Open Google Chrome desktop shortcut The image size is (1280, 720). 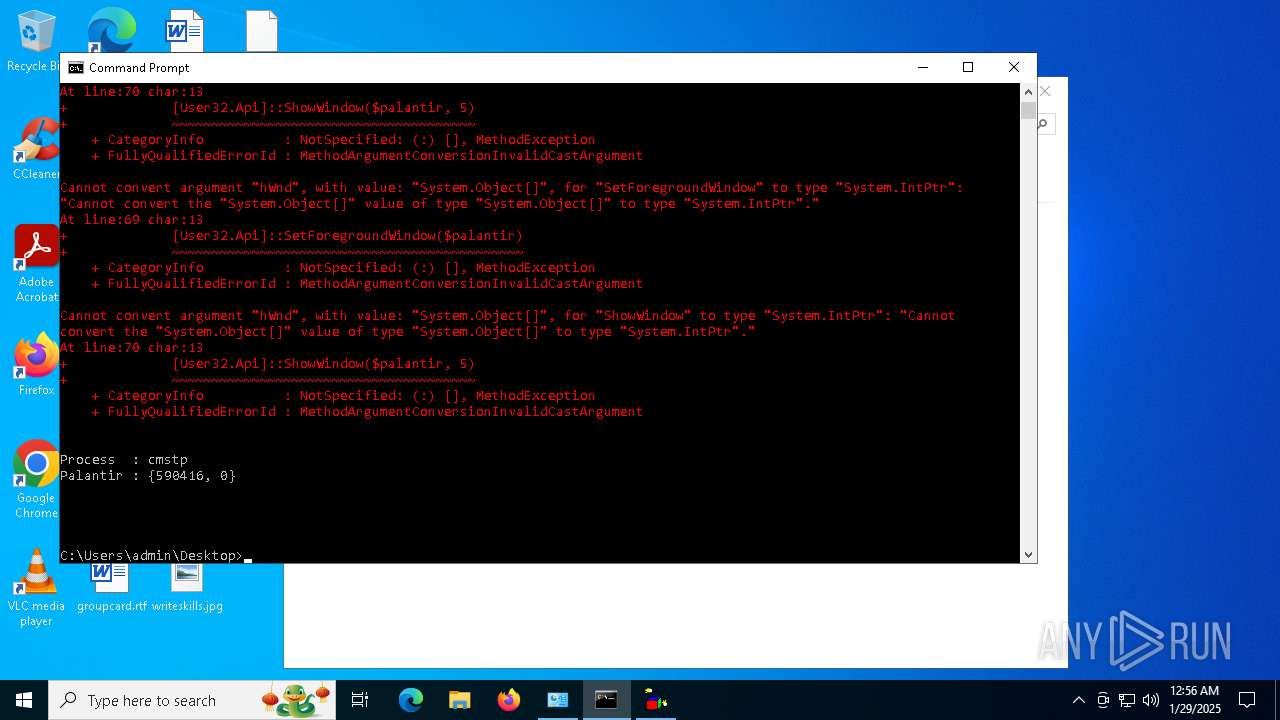click(36, 479)
